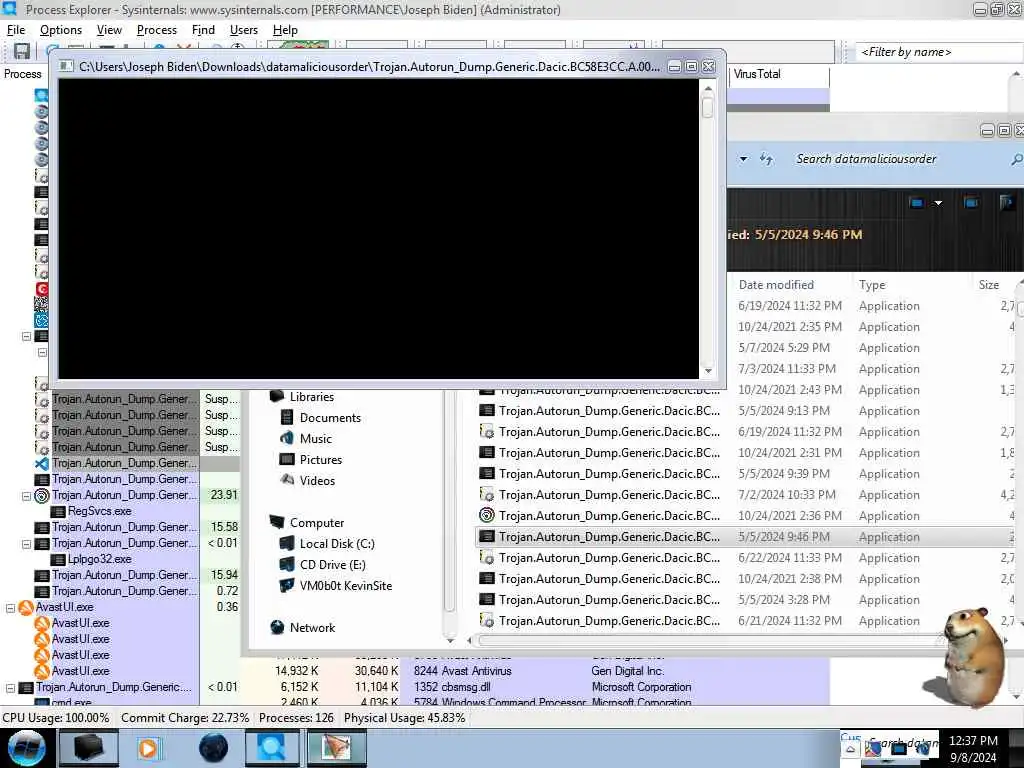This screenshot has width=1024, height=768.
Task: Open the File menu
Action: tap(16, 30)
